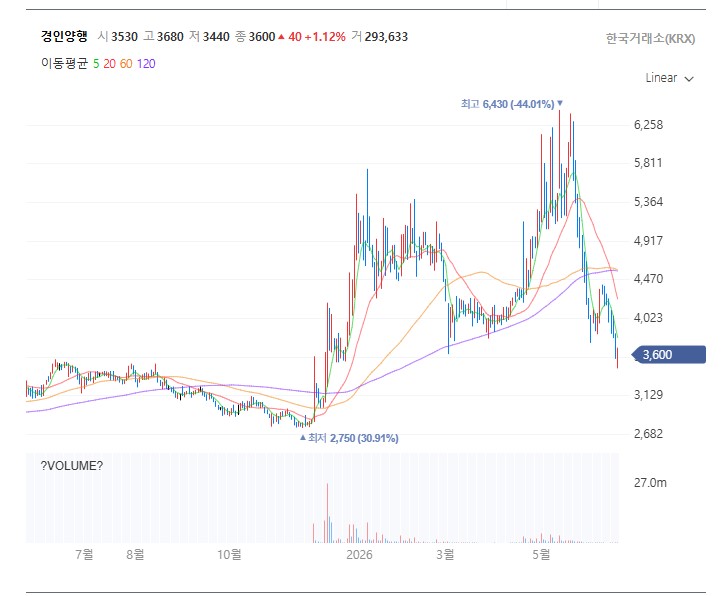Click the 5월 date axis label

point(541,554)
